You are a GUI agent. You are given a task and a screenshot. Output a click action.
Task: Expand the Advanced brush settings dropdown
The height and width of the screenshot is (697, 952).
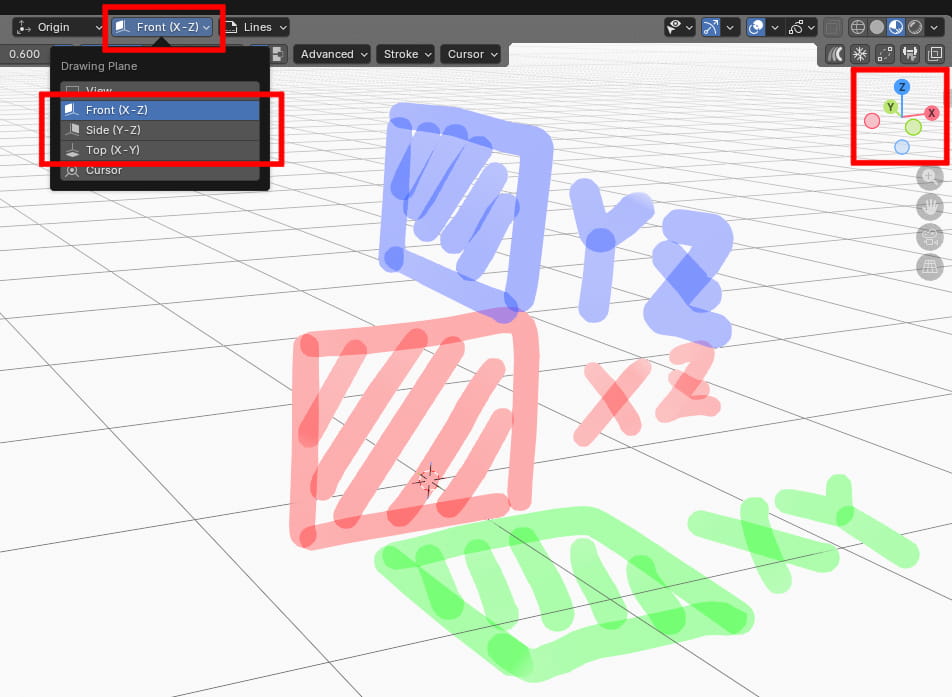tap(333, 54)
